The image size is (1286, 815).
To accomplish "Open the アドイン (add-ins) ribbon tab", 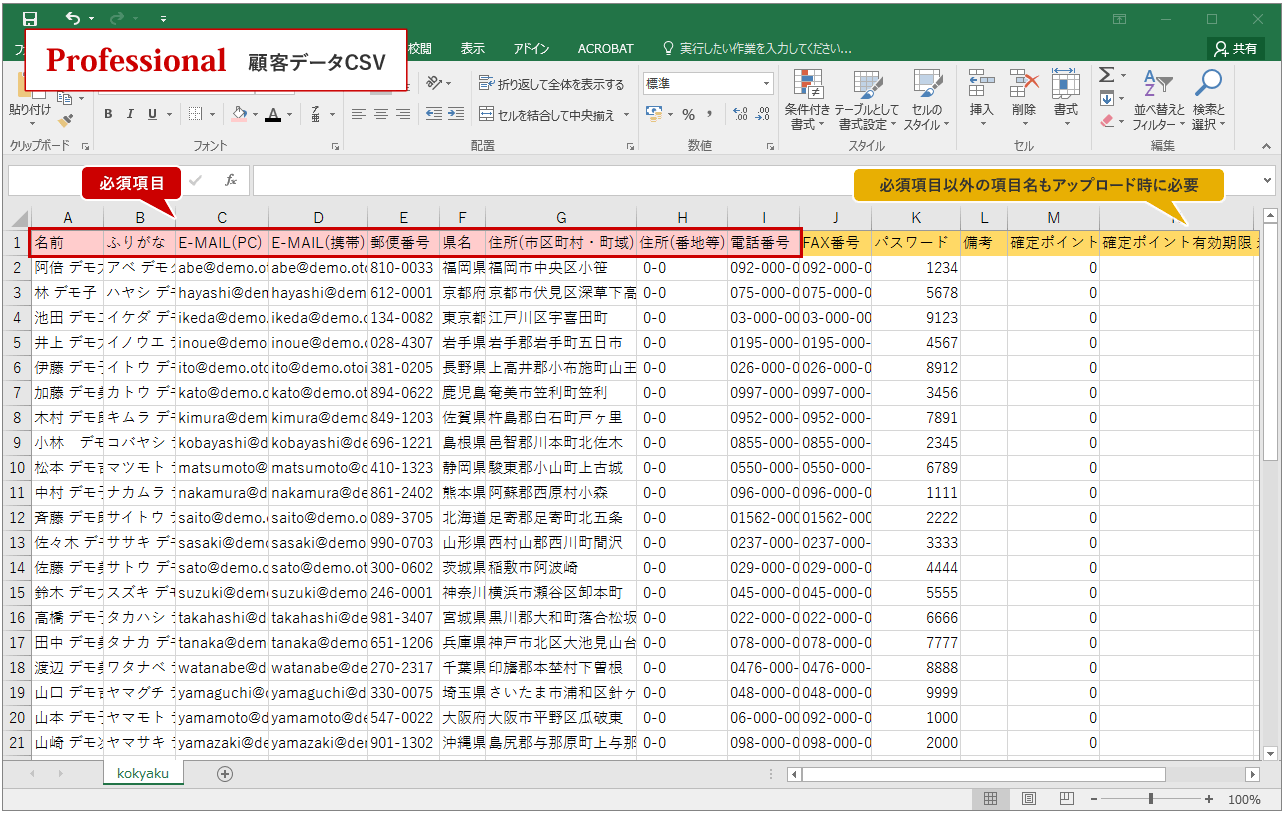I will 531,48.
